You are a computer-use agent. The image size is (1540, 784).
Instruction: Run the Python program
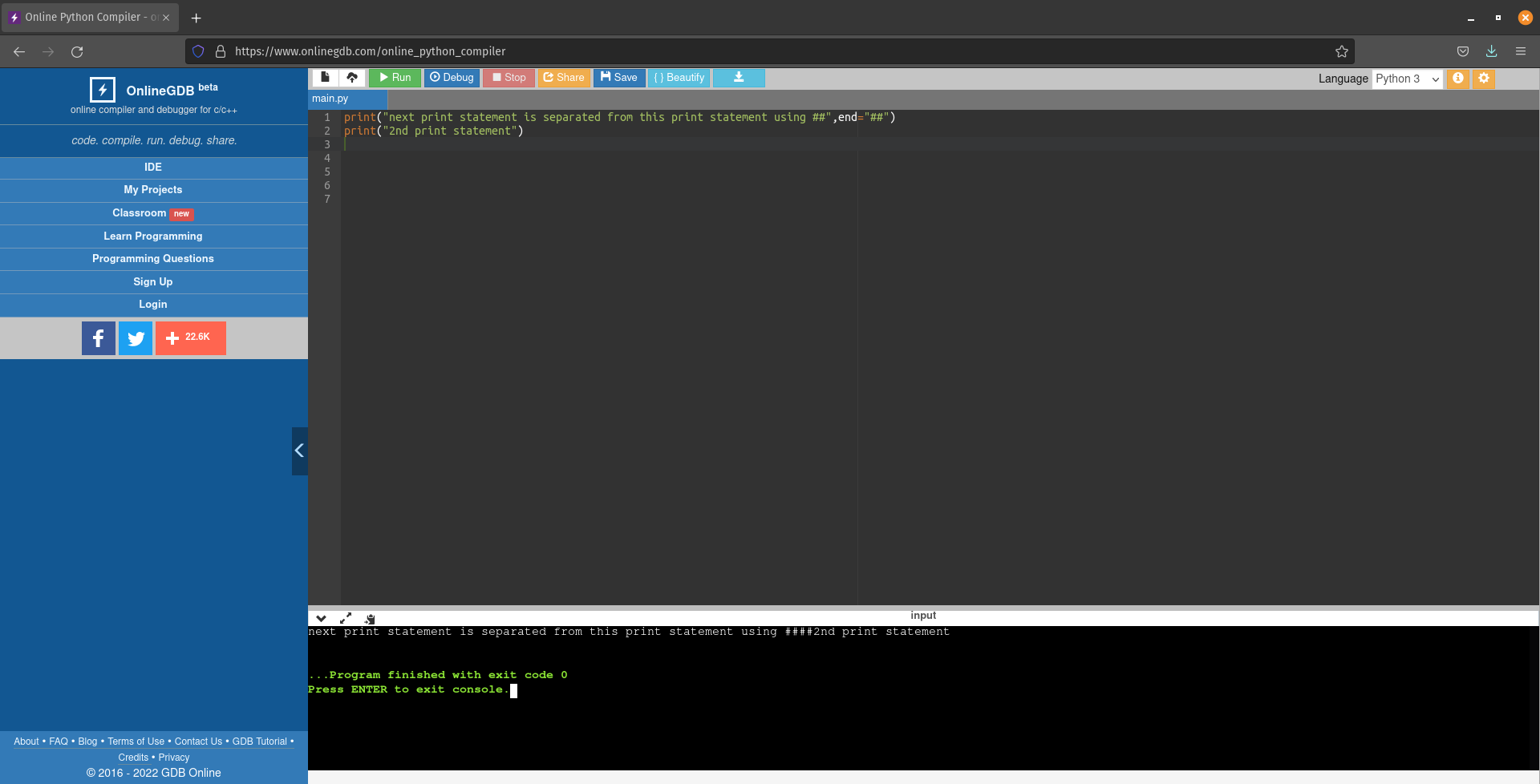[395, 78]
